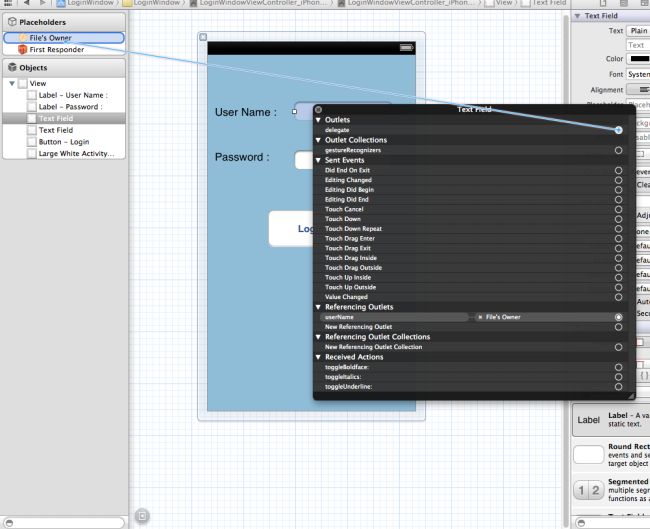Click Editing Did End connection circle

coord(618,199)
